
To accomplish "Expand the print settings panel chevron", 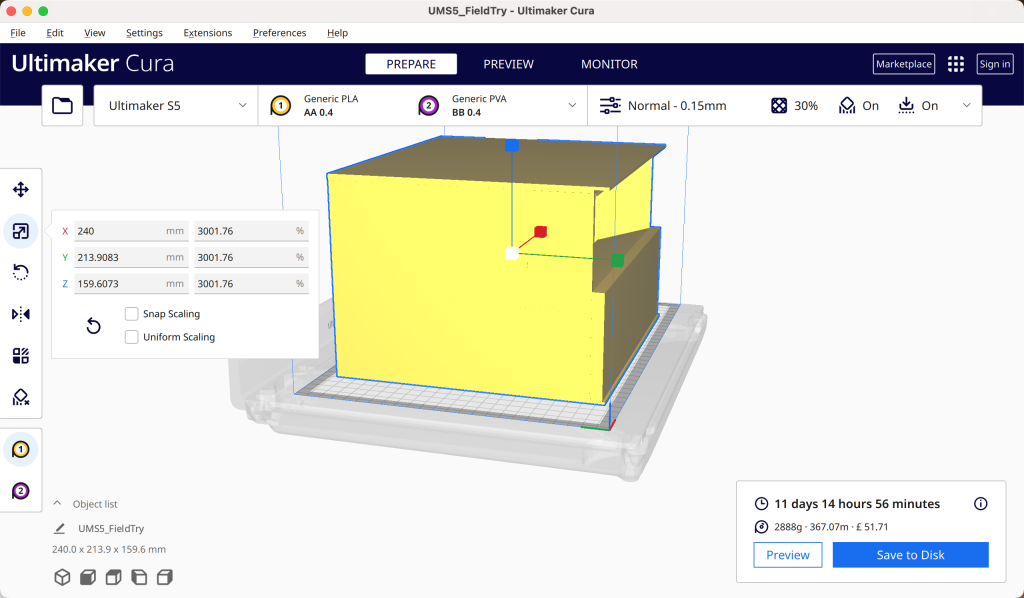I will click(x=967, y=106).
